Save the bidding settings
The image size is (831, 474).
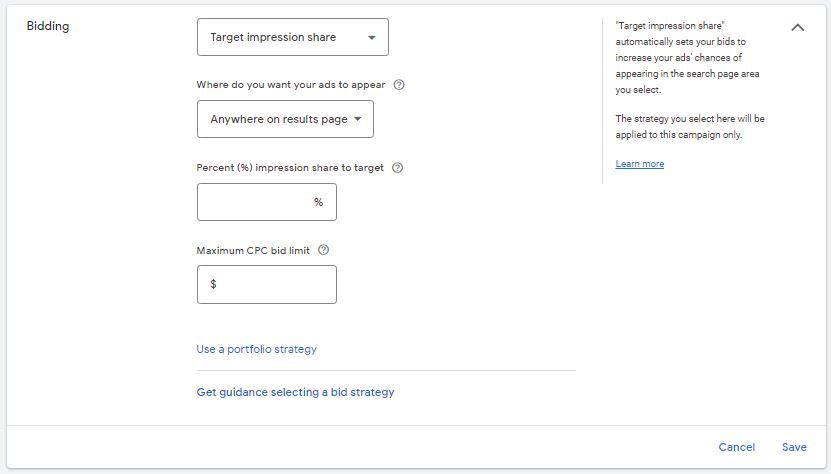(x=794, y=447)
